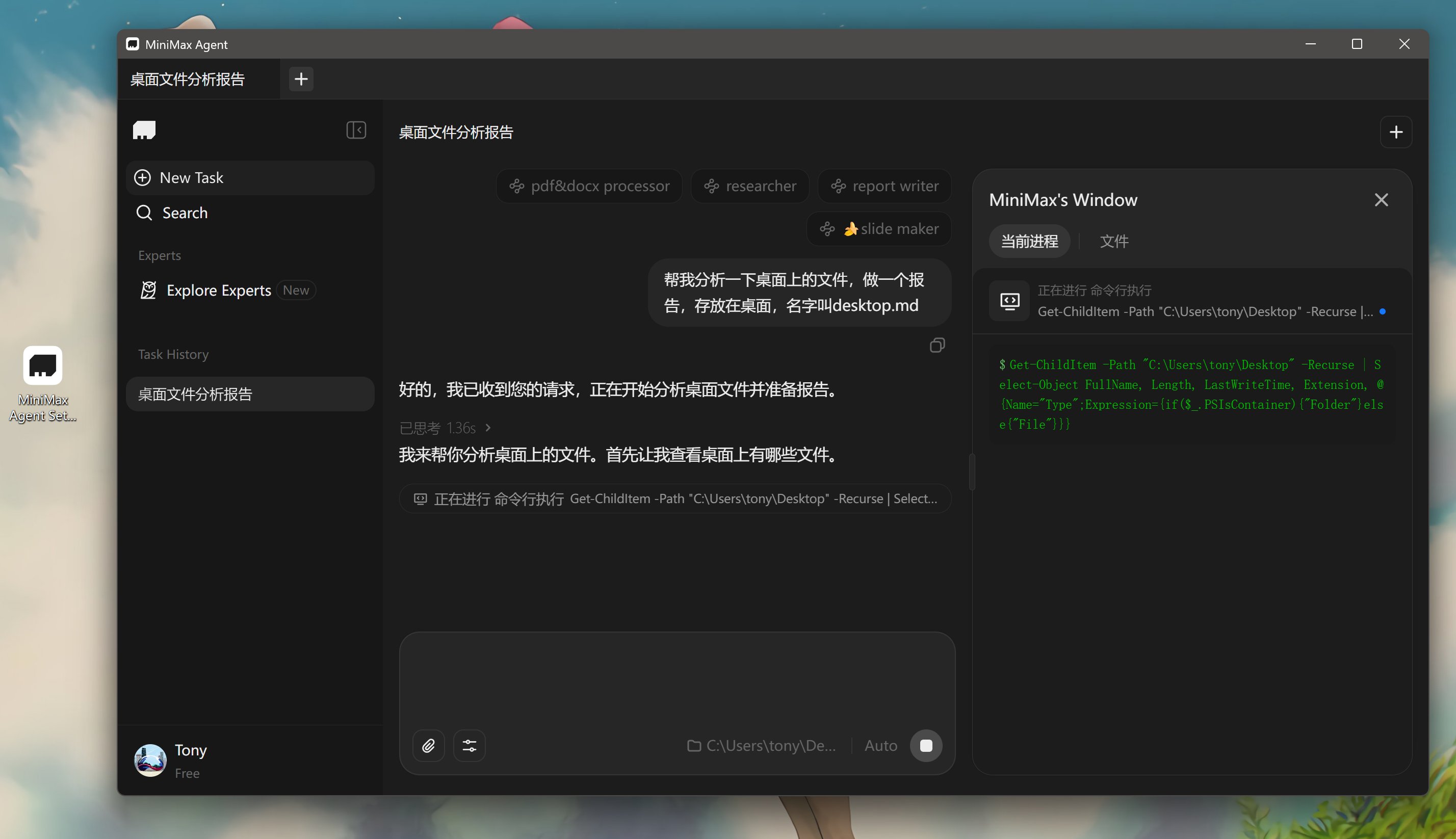Click the MiniMax logo in the sidebar

[x=144, y=129]
